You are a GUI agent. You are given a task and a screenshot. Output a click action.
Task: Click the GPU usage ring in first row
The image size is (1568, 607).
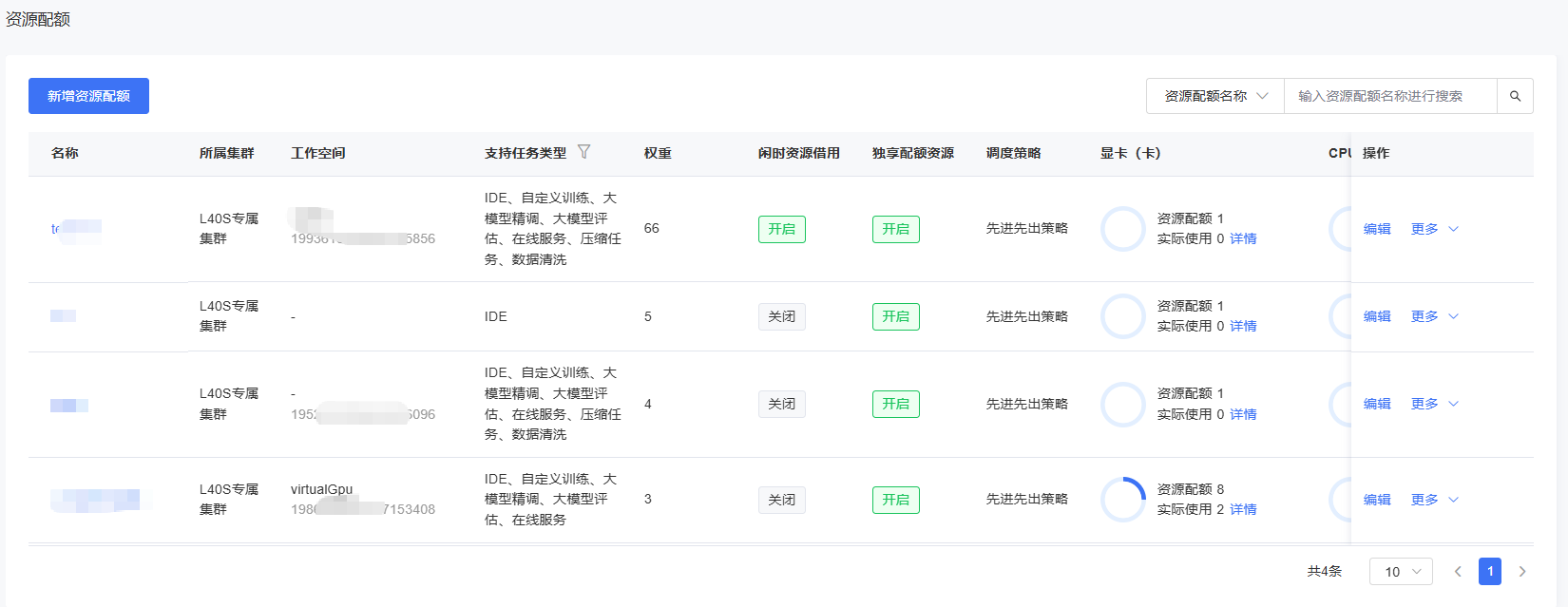click(x=1123, y=229)
